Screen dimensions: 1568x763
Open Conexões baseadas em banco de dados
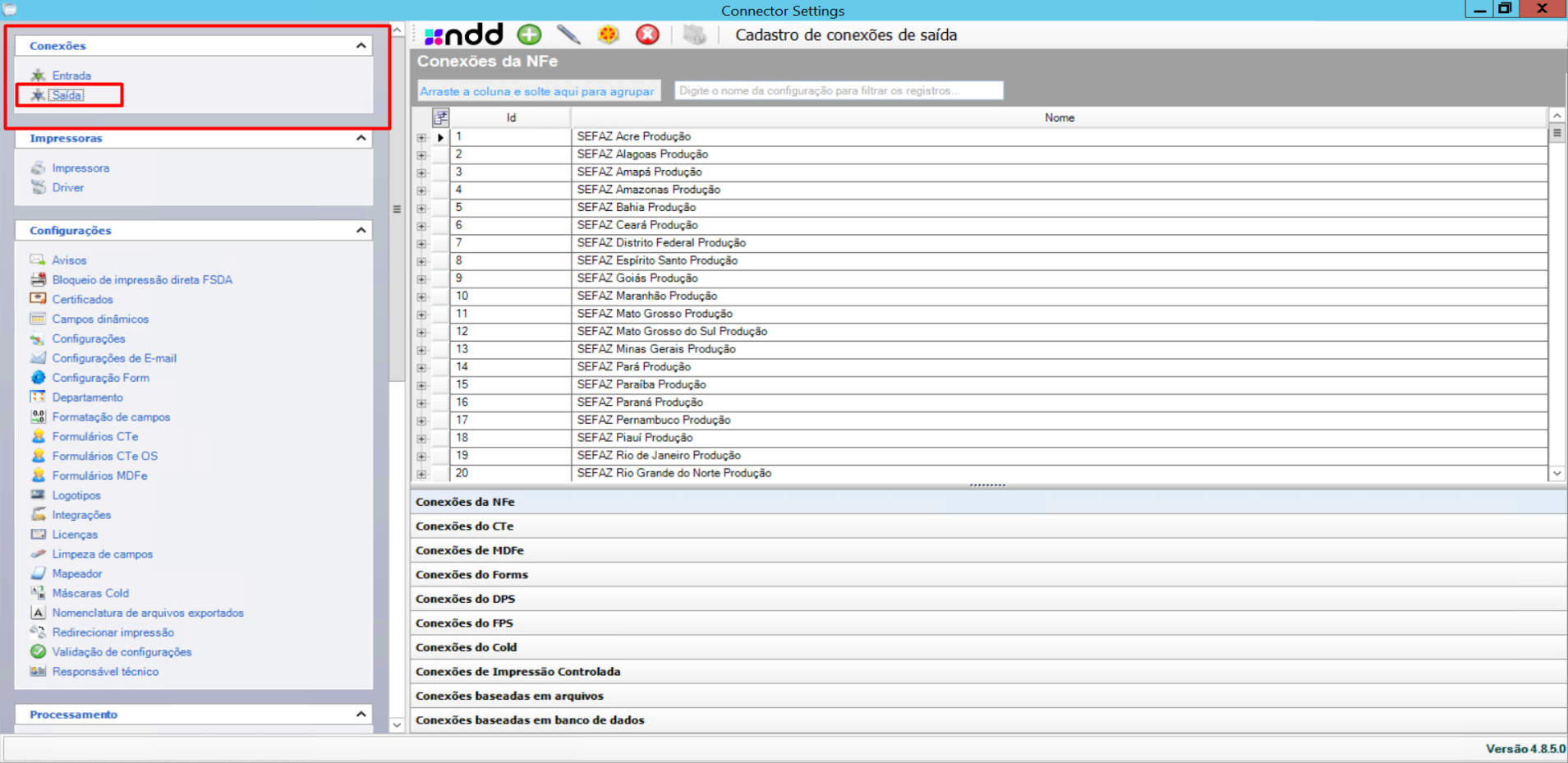(x=988, y=719)
